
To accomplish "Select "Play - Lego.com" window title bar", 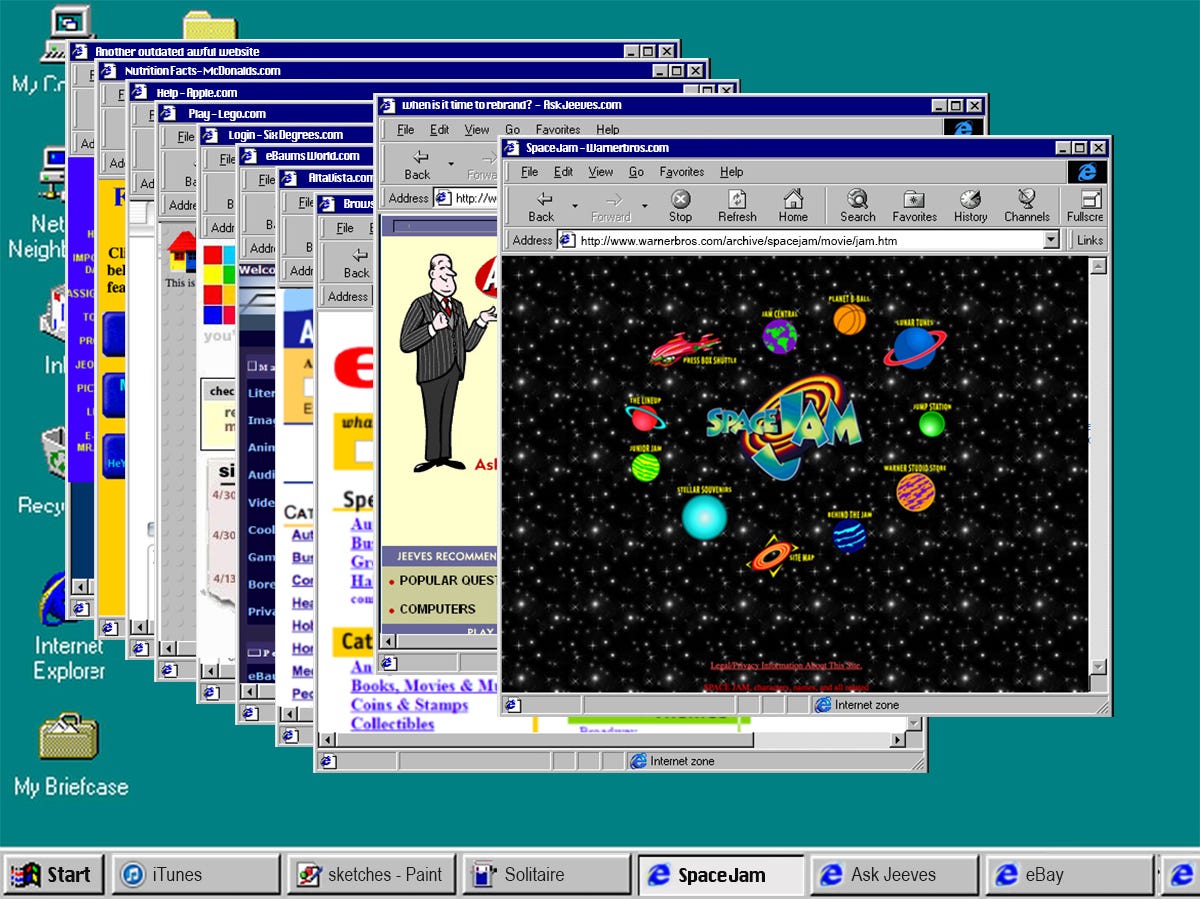I will click(x=266, y=114).
